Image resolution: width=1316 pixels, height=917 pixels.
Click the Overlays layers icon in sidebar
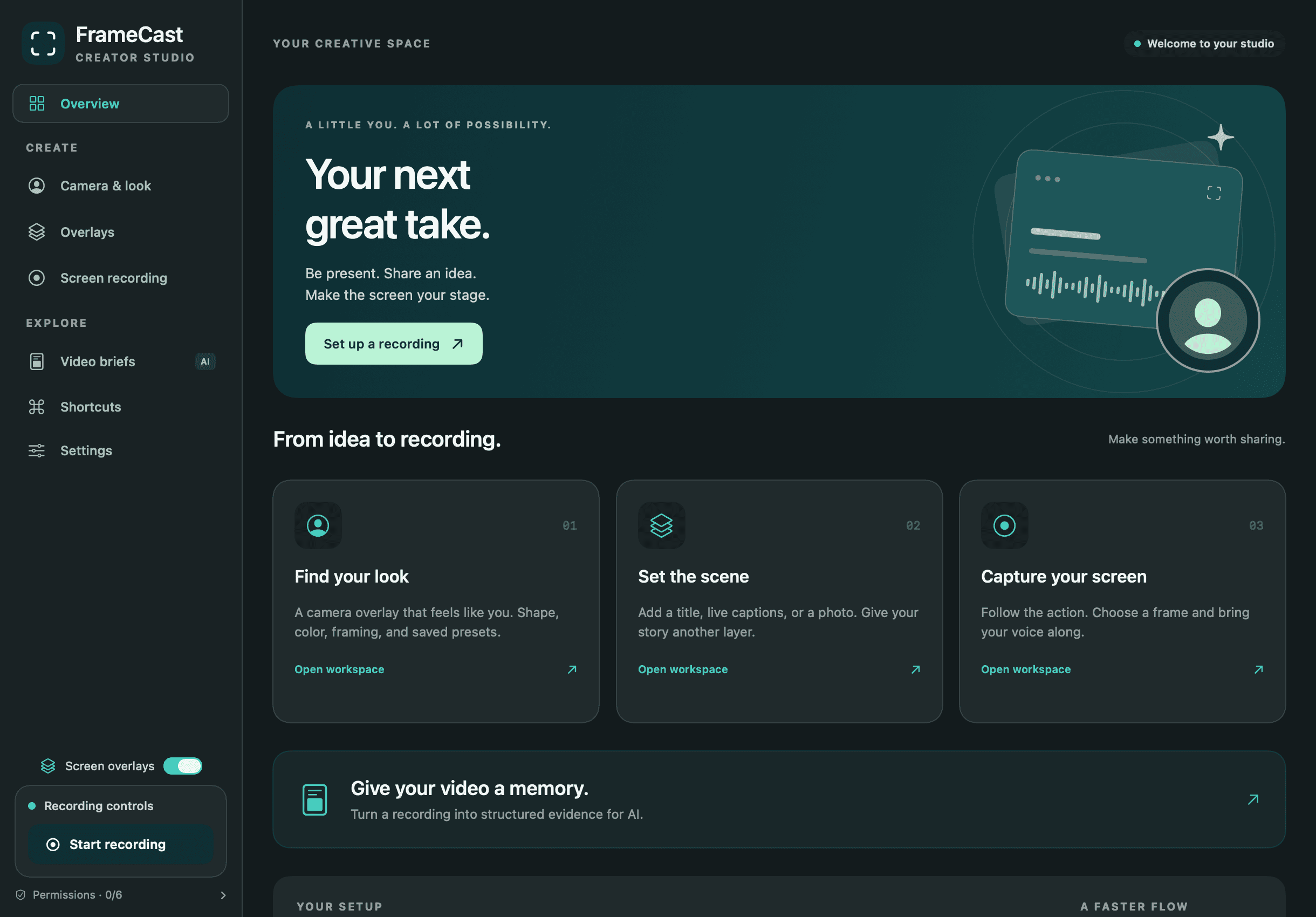(x=37, y=232)
